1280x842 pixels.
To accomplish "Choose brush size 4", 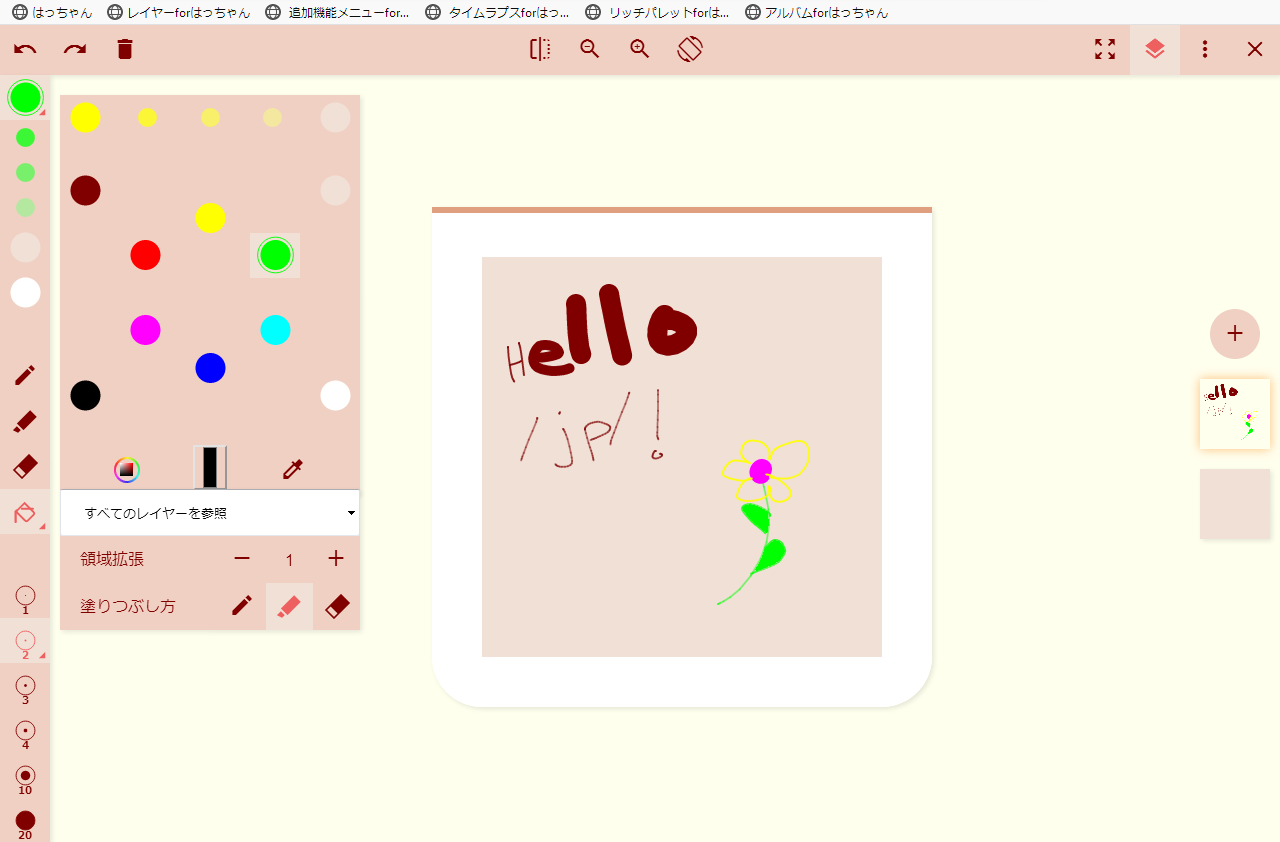I will (x=25, y=734).
